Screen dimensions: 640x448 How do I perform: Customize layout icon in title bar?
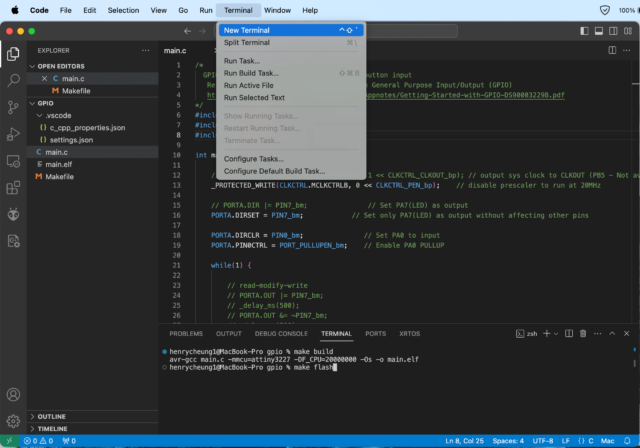628,31
